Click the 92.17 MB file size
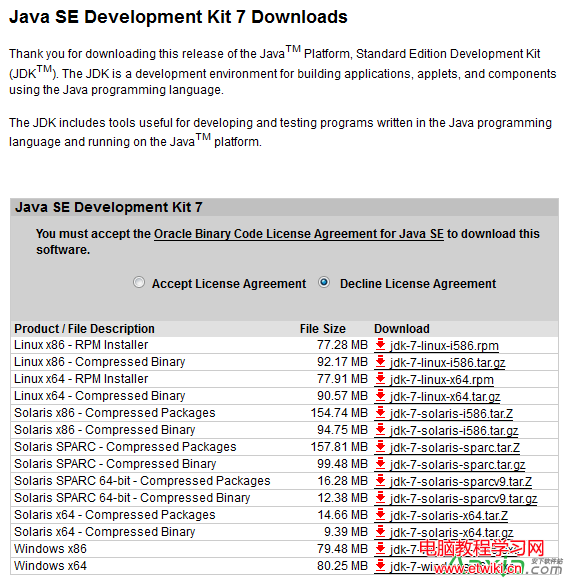This screenshot has height=585, width=570. (x=342, y=362)
